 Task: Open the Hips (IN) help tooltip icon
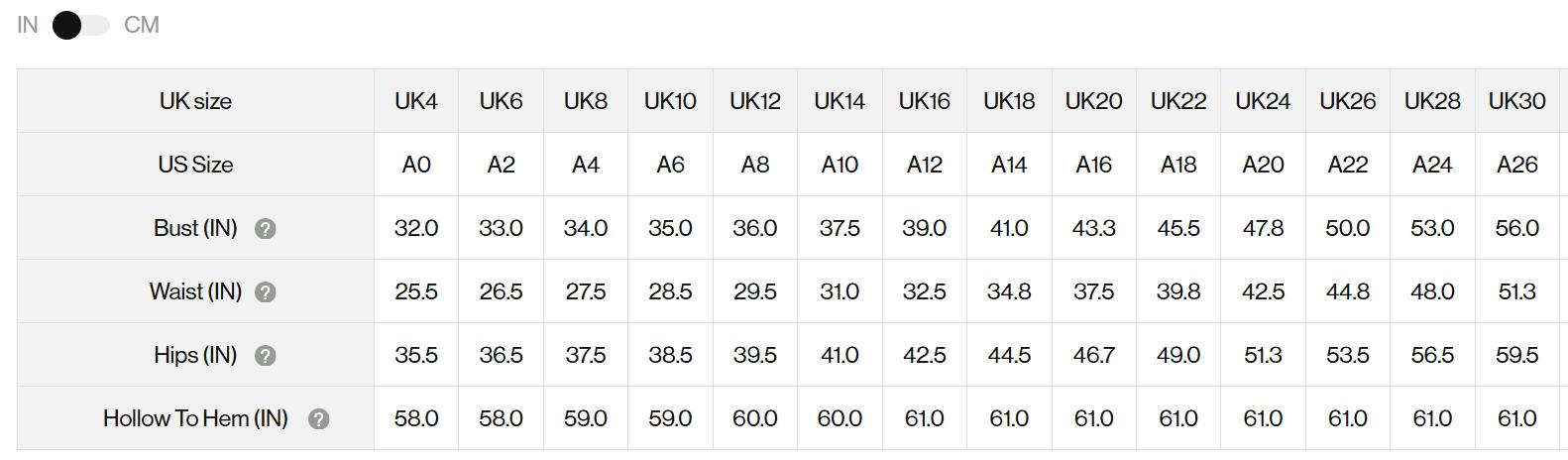click(x=265, y=356)
